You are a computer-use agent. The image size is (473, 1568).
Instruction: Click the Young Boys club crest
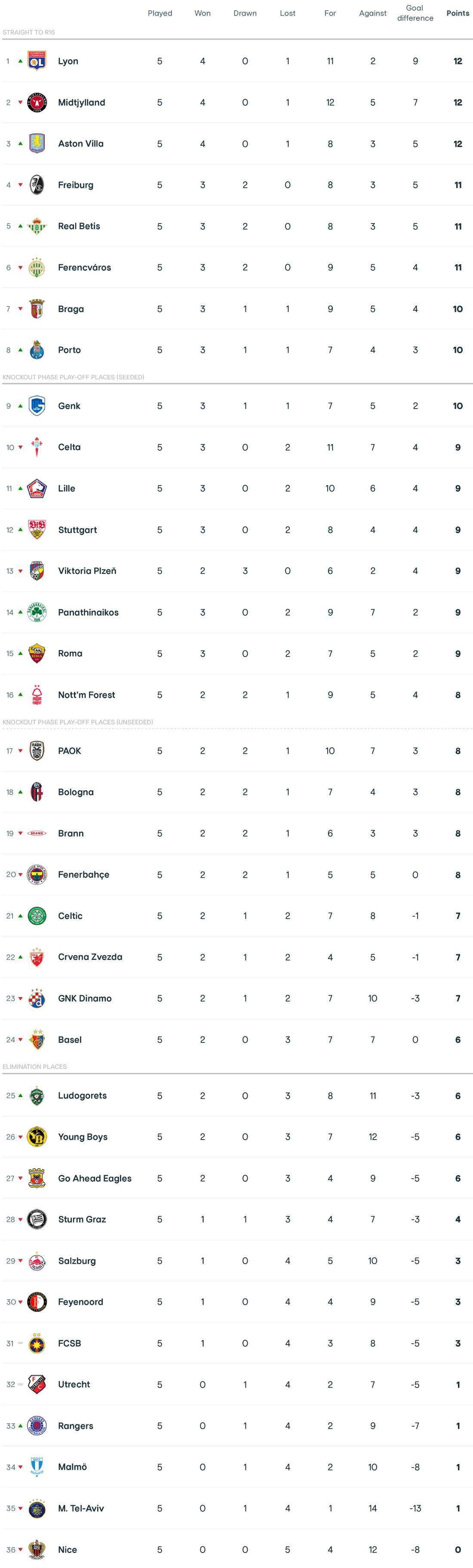coord(37,1137)
